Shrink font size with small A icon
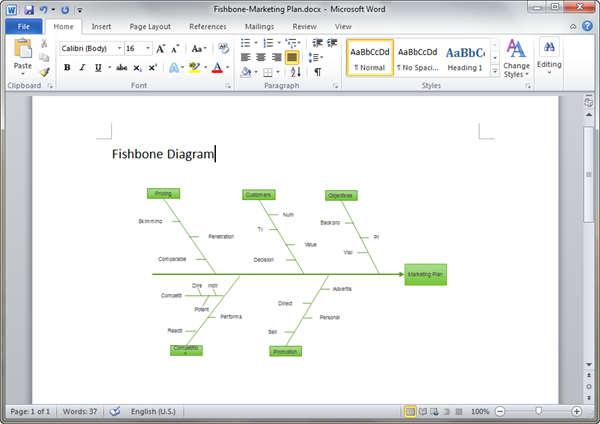The height and width of the screenshot is (424, 600). [175, 49]
